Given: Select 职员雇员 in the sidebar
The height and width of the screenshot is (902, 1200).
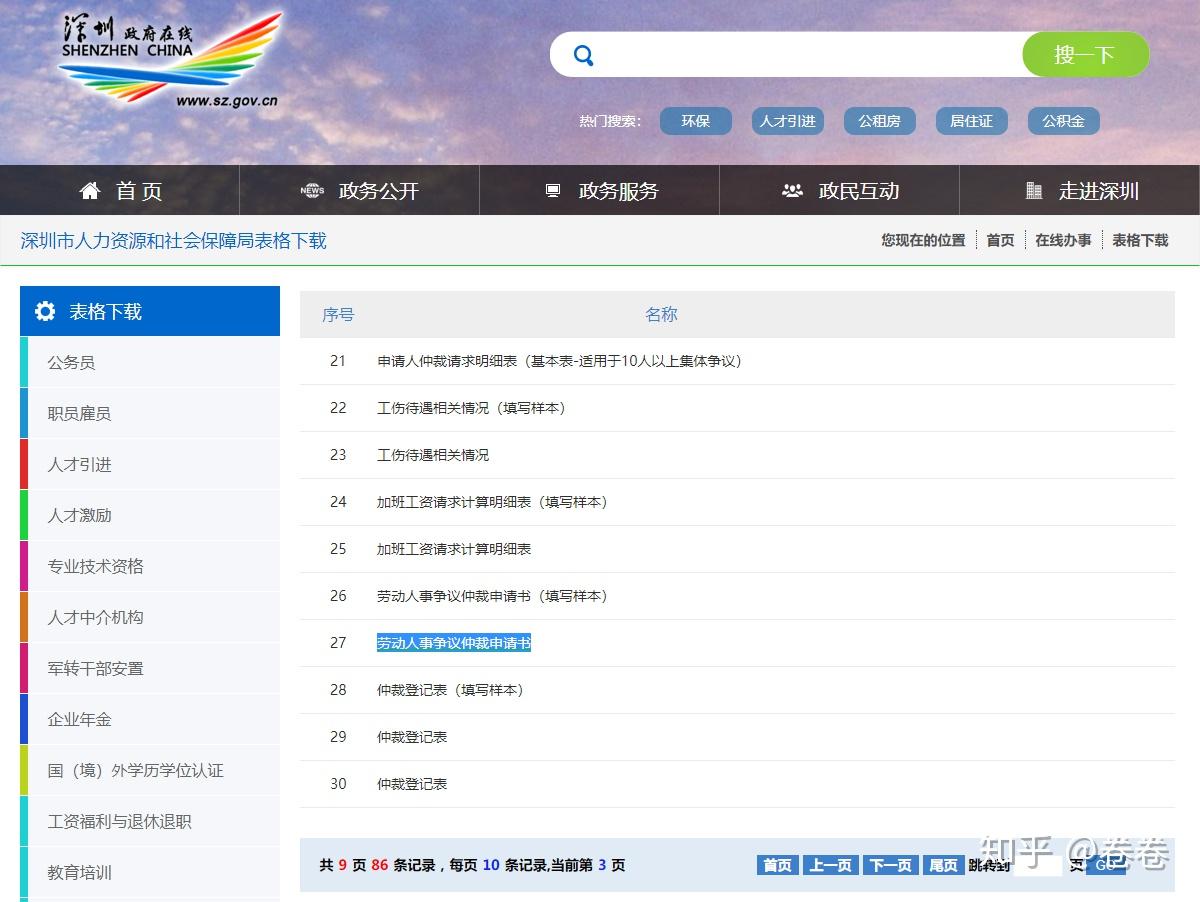Looking at the screenshot, I should point(150,413).
